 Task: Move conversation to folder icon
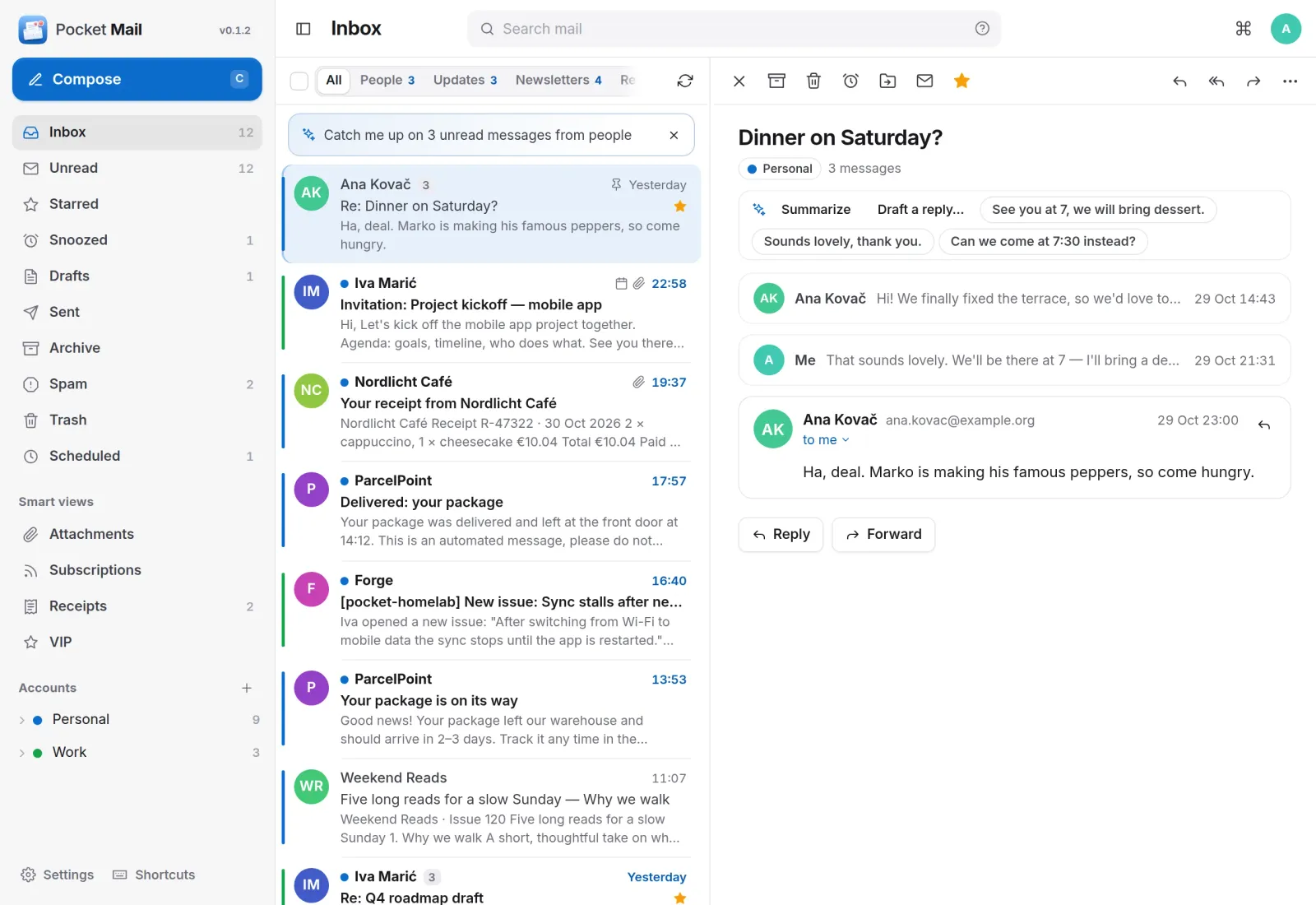[887, 81]
